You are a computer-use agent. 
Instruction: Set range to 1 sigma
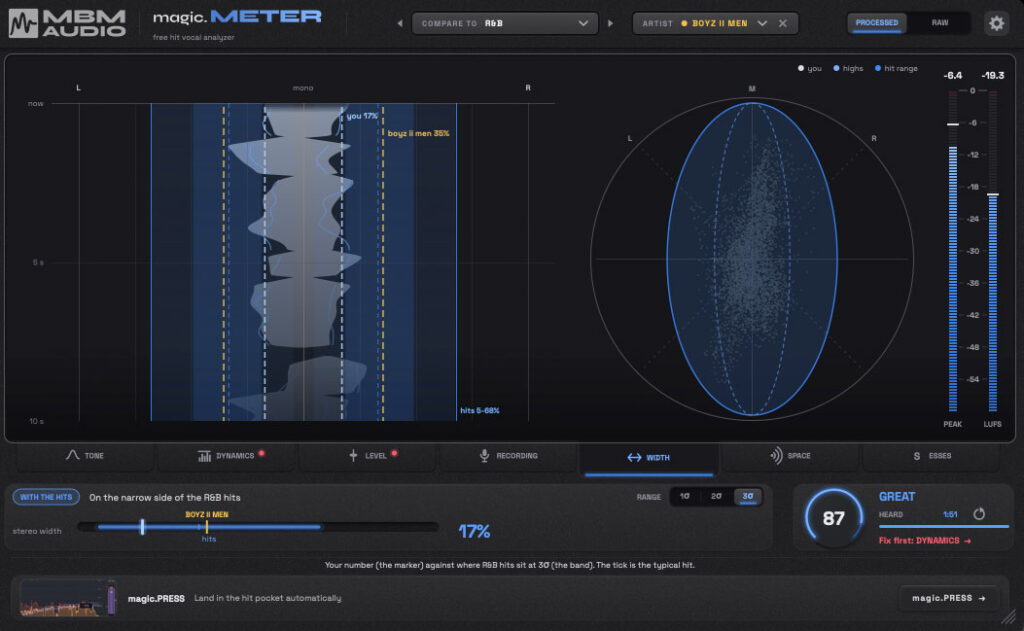tap(684, 496)
